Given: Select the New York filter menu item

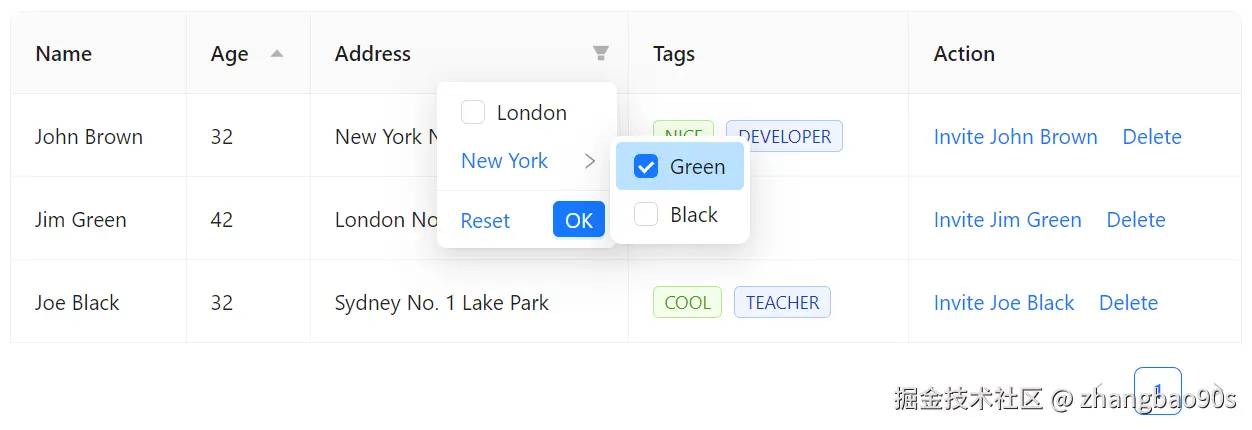Looking at the screenshot, I should (505, 161).
